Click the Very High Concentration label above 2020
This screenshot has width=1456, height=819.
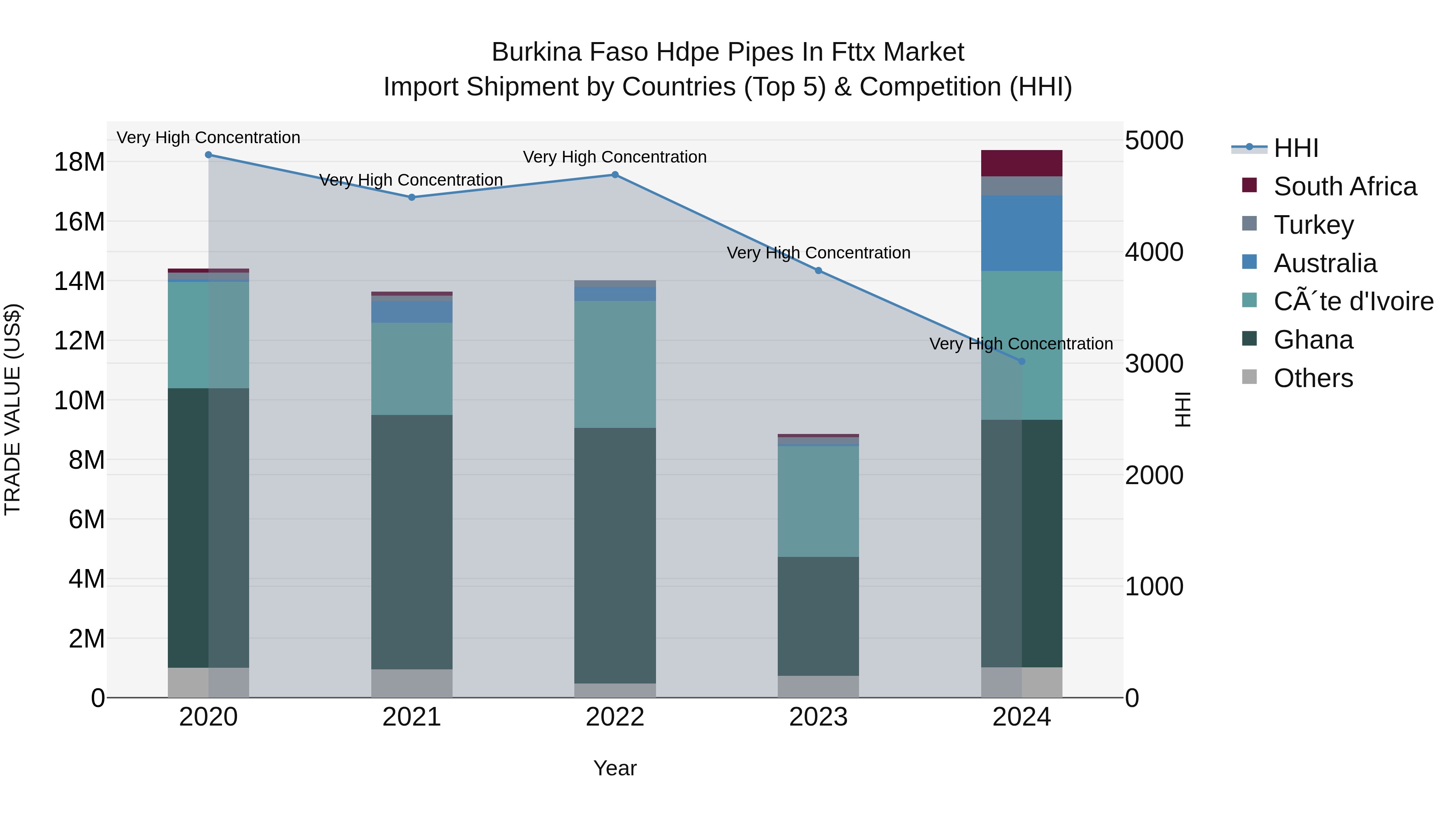tap(209, 138)
